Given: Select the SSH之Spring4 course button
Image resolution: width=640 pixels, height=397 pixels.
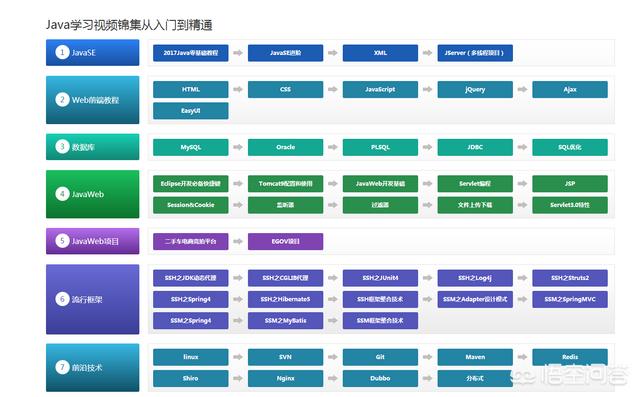Looking at the screenshot, I should click(x=191, y=299).
